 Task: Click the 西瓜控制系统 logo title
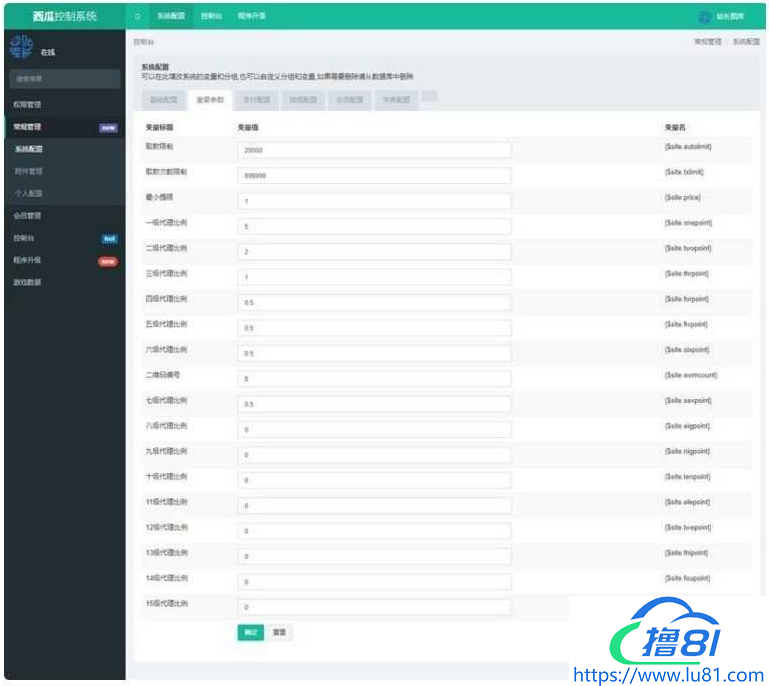65,16
